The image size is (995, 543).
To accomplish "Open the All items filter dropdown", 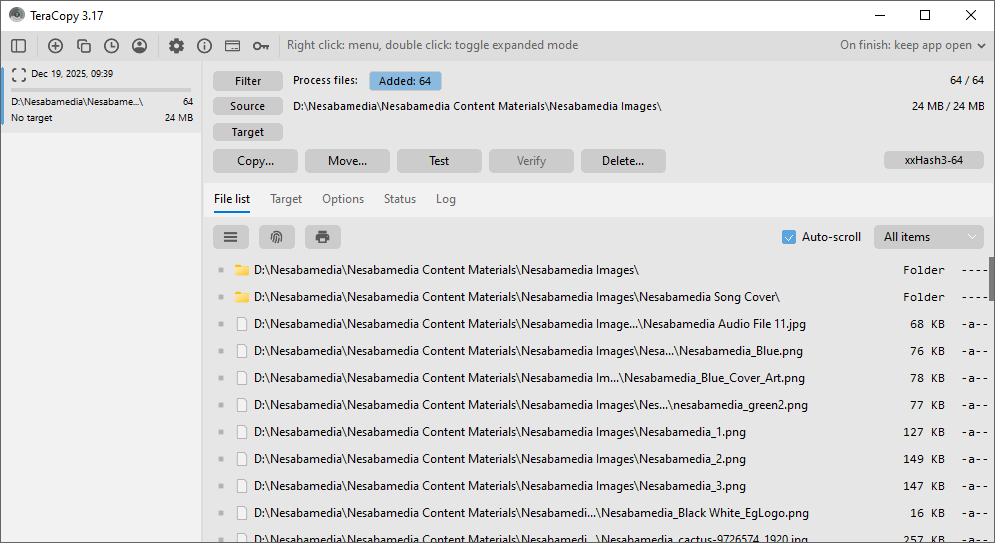I will point(928,237).
